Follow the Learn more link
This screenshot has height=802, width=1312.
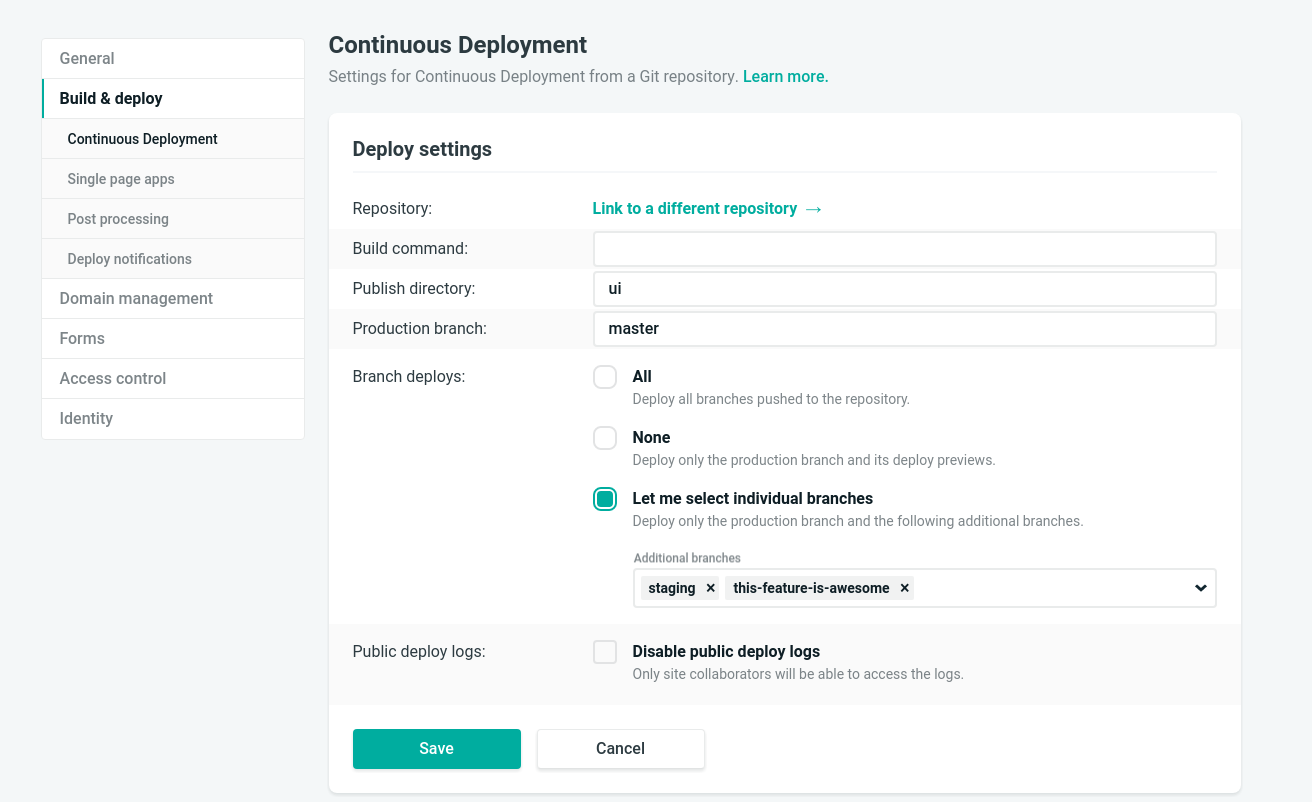pos(785,76)
